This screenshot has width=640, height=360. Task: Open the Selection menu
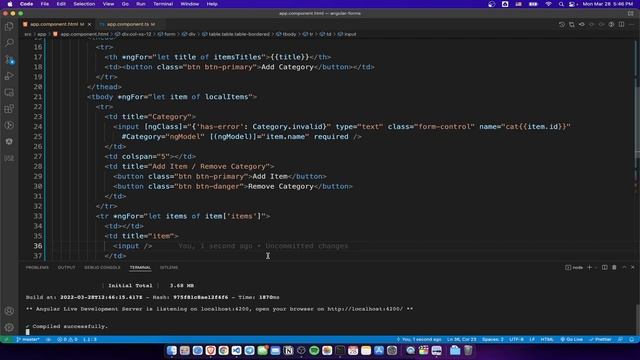coord(84,4)
